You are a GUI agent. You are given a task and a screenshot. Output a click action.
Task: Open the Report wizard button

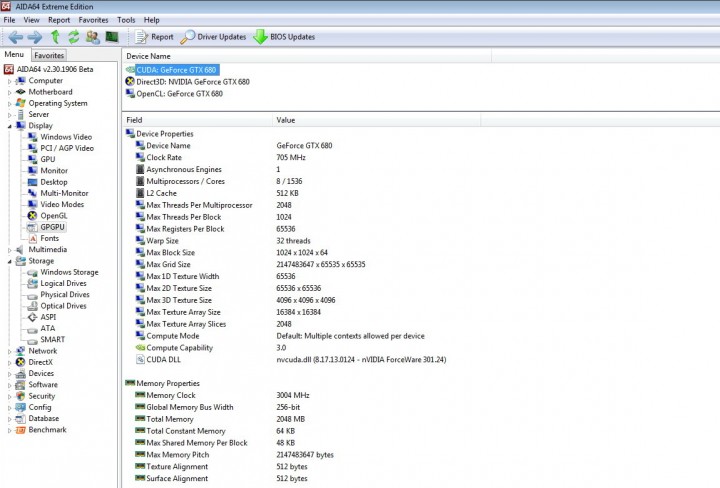(154, 37)
